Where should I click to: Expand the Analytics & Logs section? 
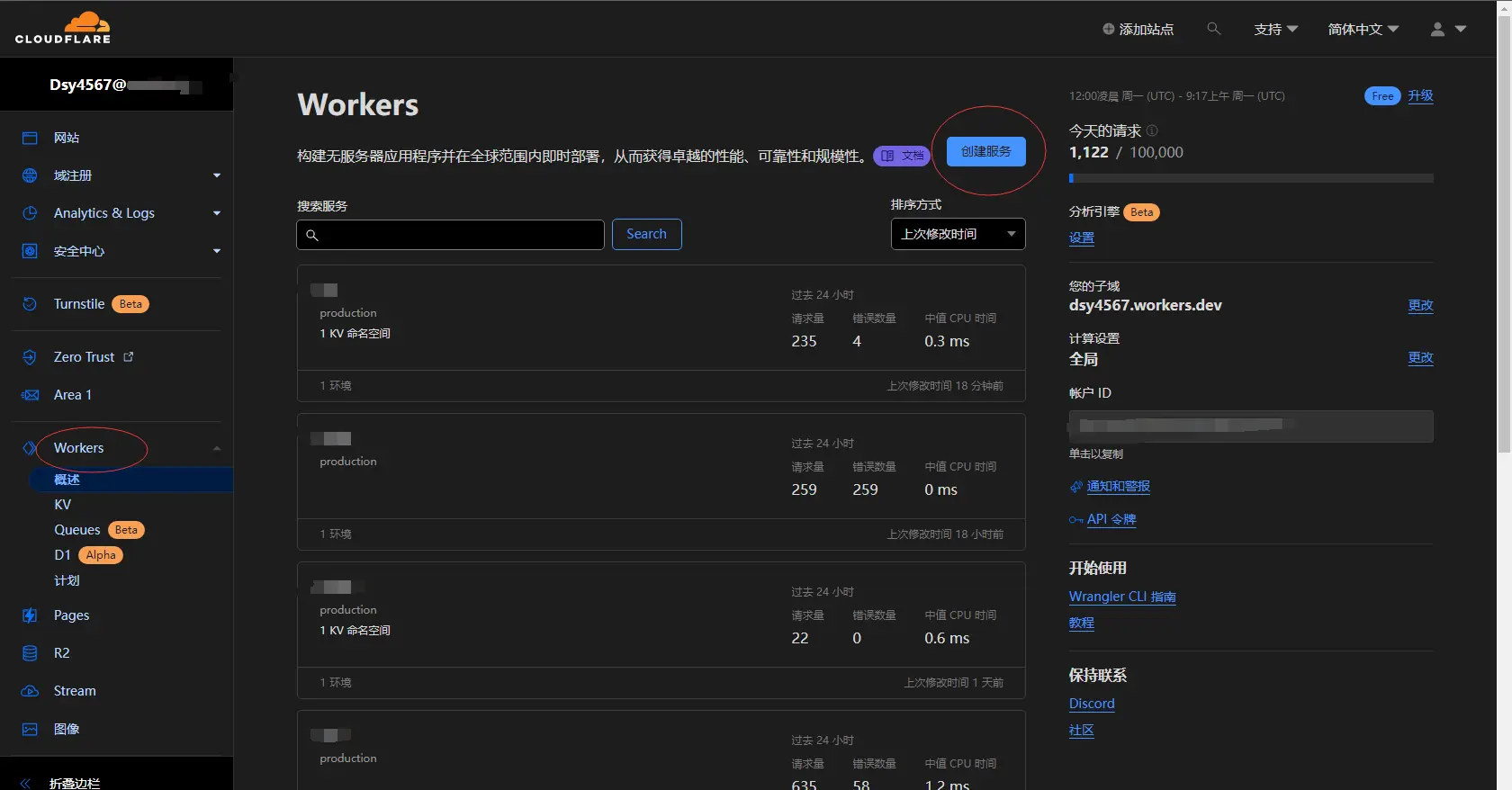coord(217,213)
